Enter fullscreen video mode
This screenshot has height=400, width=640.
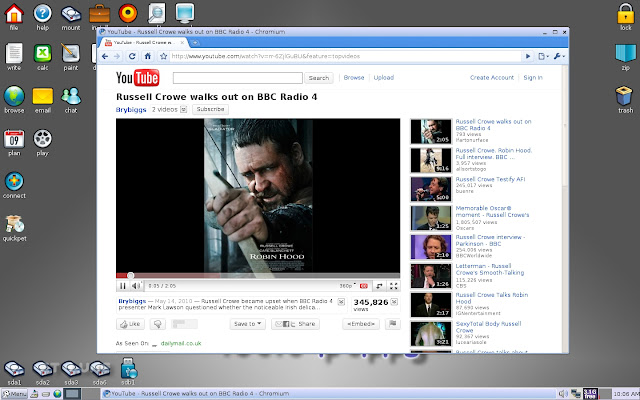(x=393, y=286)
